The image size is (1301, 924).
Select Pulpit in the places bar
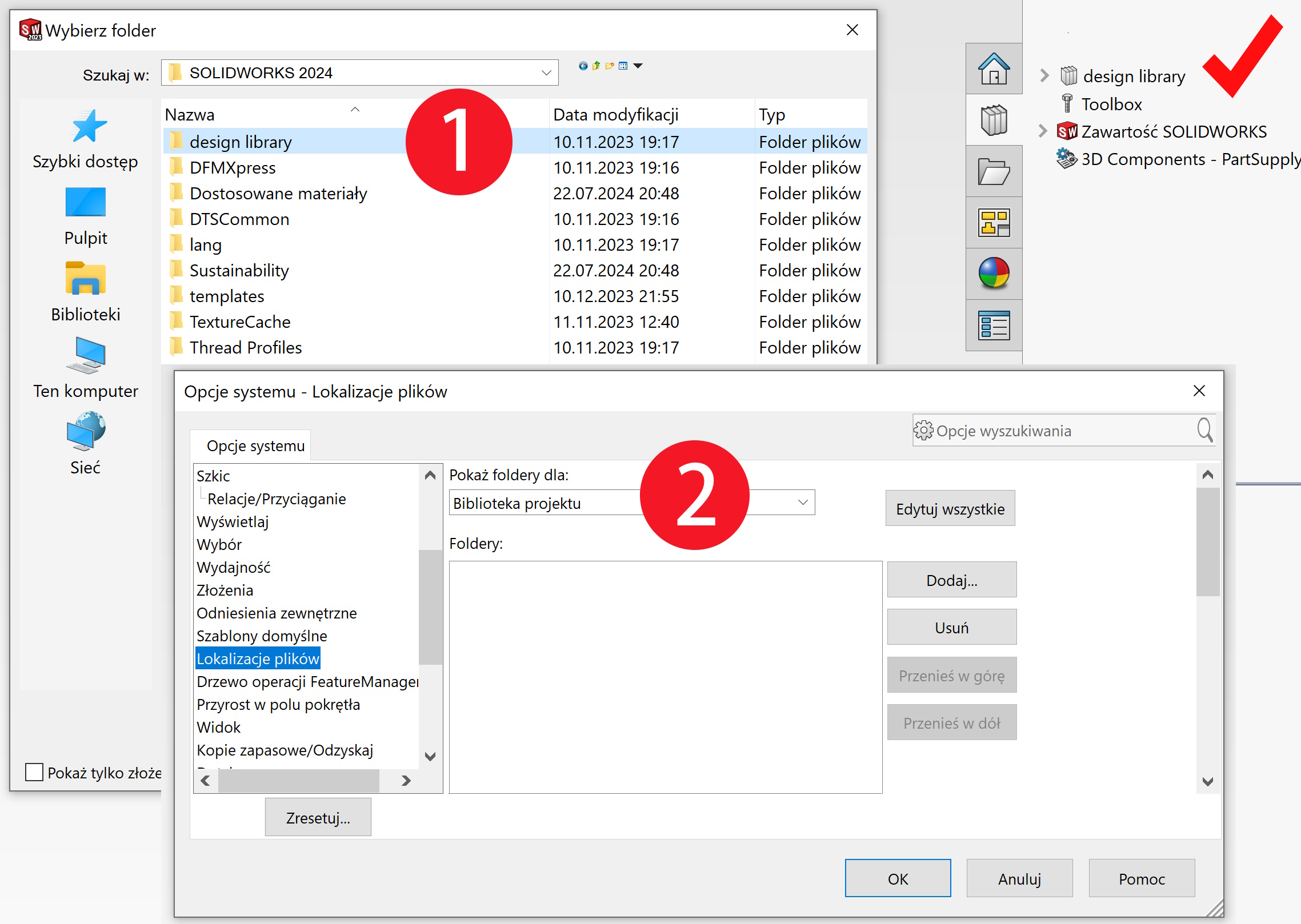[85, 216]
